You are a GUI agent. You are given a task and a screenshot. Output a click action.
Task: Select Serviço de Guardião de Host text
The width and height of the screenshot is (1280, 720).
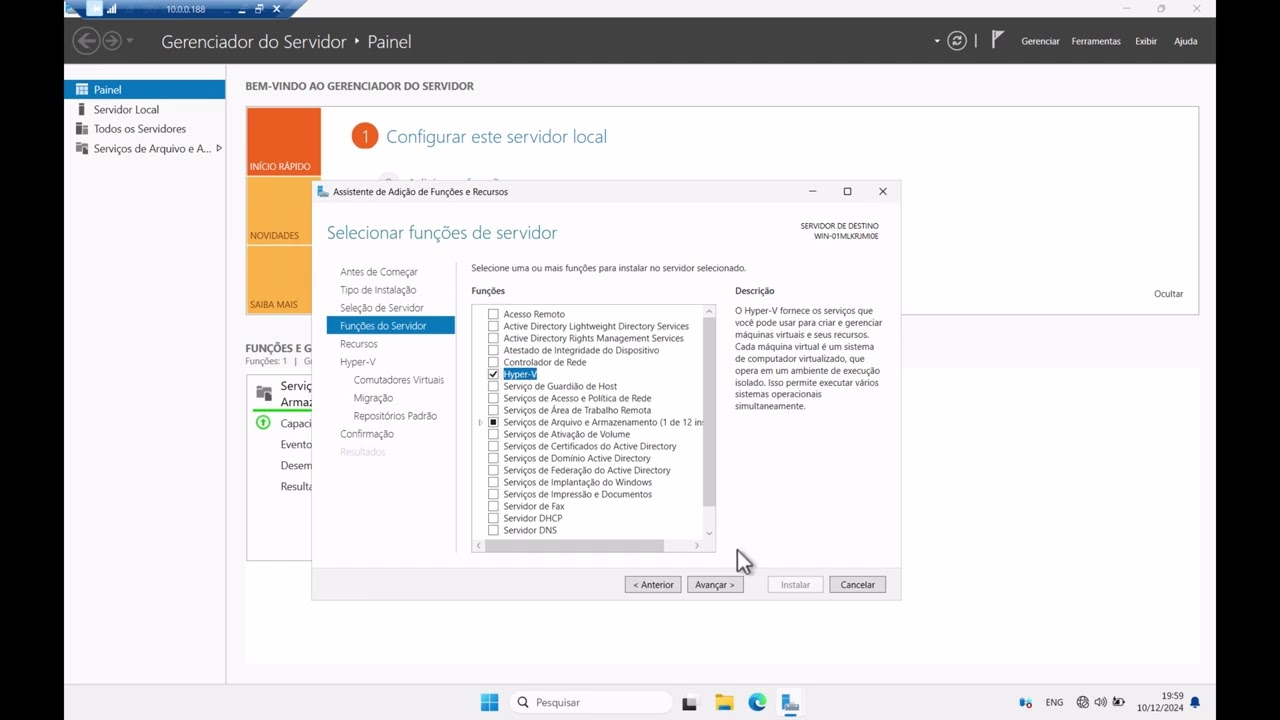click(560, 386)
